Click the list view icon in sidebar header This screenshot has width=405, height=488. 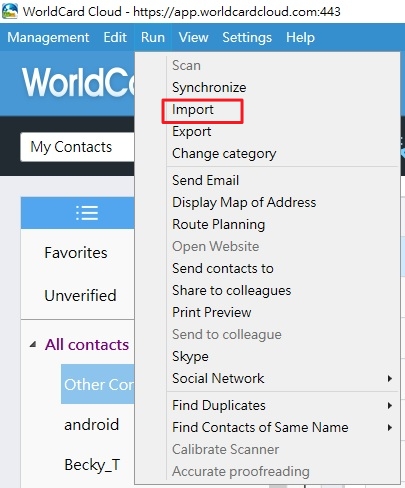(87, 213)
